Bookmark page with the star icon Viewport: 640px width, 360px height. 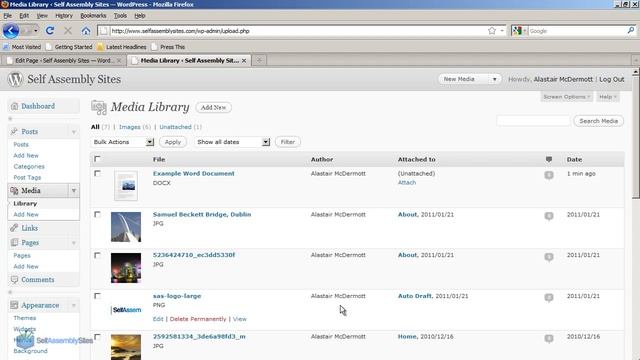(492, 31)
